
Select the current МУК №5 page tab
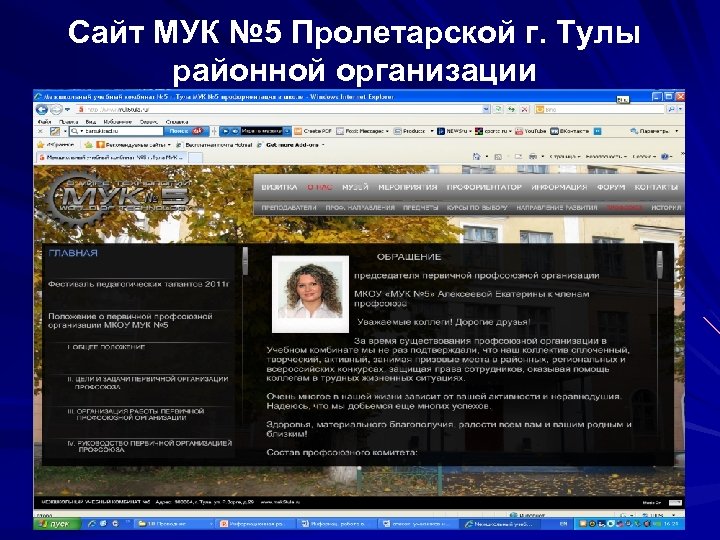click(112, 158)
